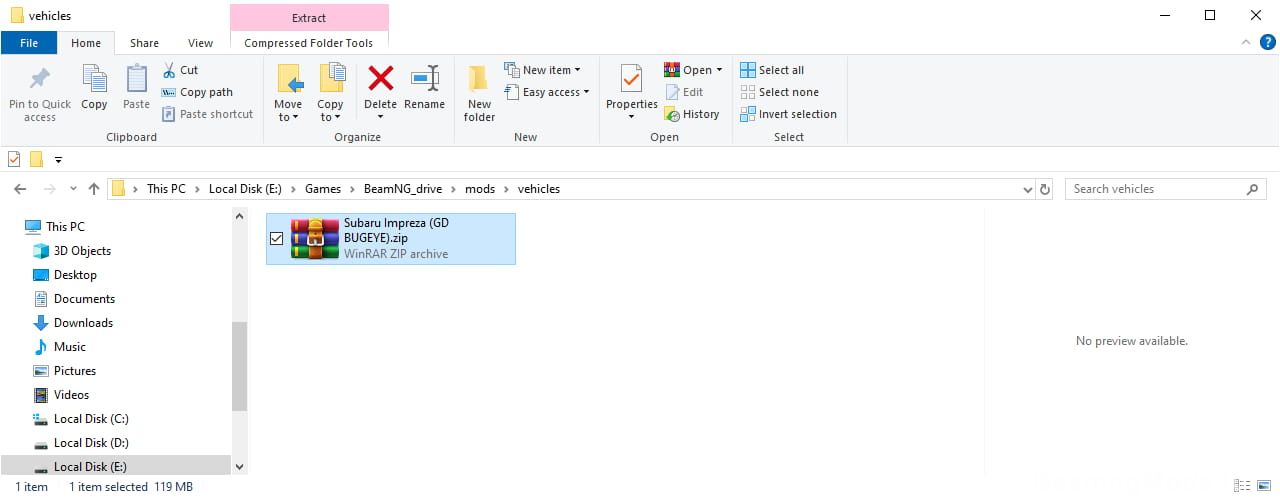
Task: Open file Properties
Action: click(632, 93)
